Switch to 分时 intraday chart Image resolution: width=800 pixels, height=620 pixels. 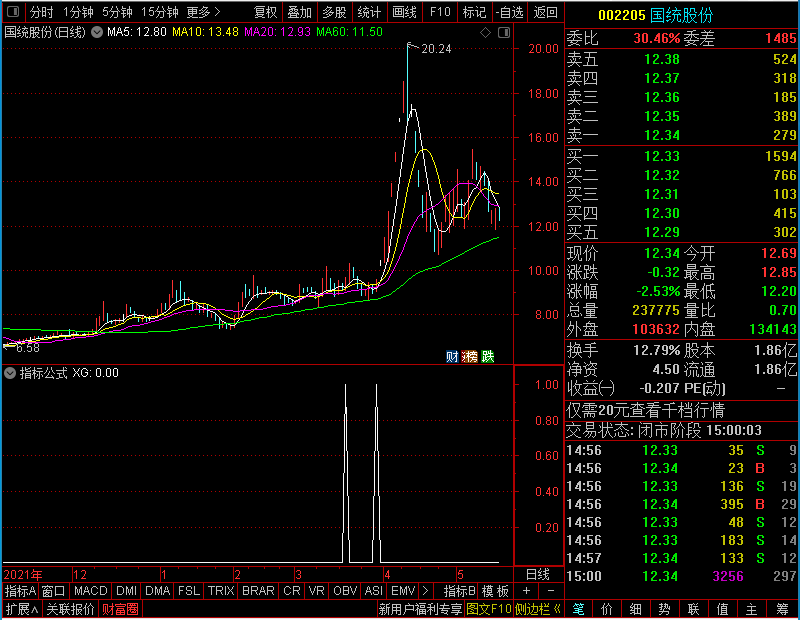[41, 12]
